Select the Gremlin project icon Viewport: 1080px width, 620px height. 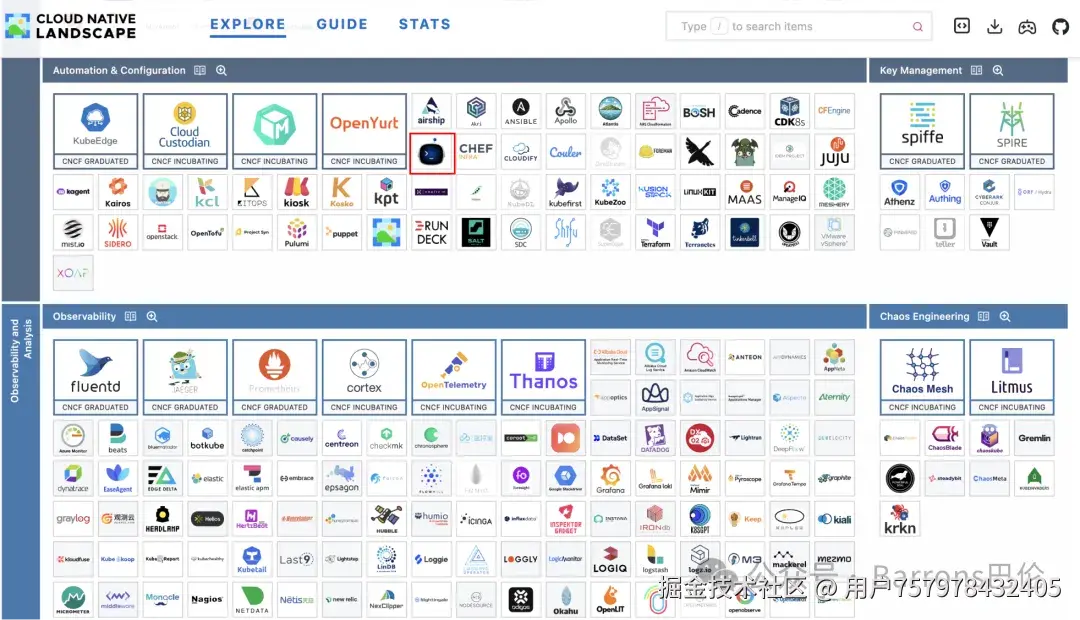[1034, 438]
